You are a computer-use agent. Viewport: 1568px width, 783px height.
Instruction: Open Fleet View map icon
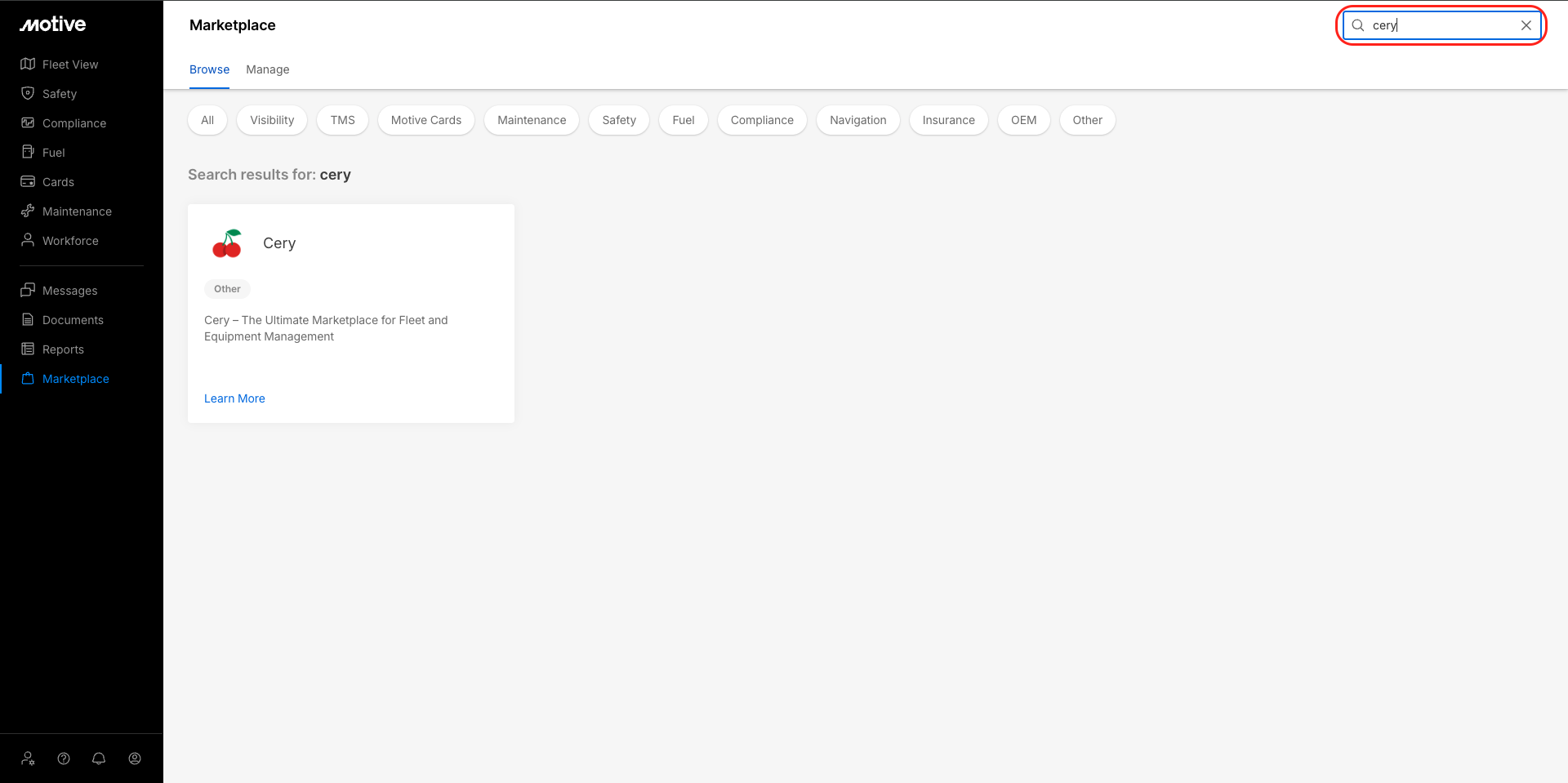coord(28,64)
